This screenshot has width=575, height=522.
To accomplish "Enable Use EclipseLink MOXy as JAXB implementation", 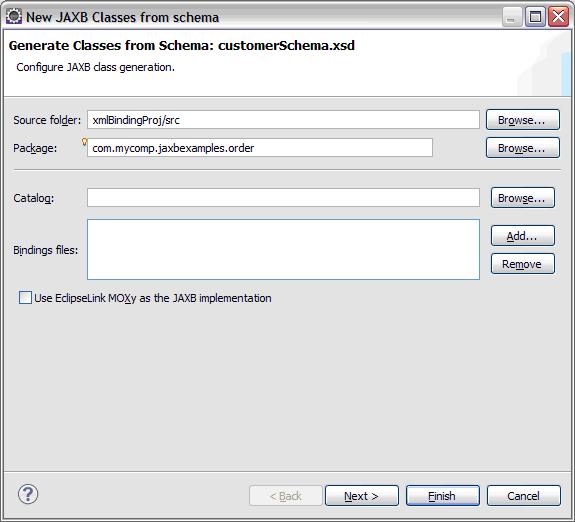I will (x=25, y=297).
